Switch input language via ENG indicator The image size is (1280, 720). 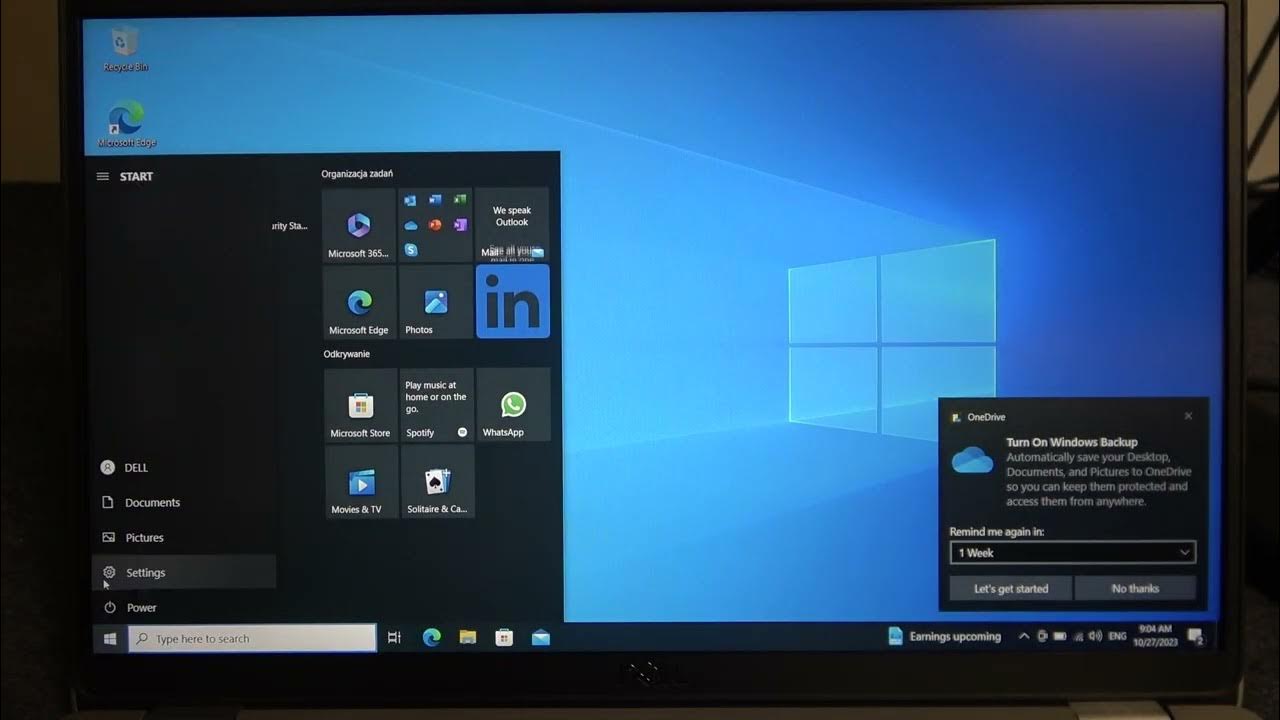point(1118,636)
